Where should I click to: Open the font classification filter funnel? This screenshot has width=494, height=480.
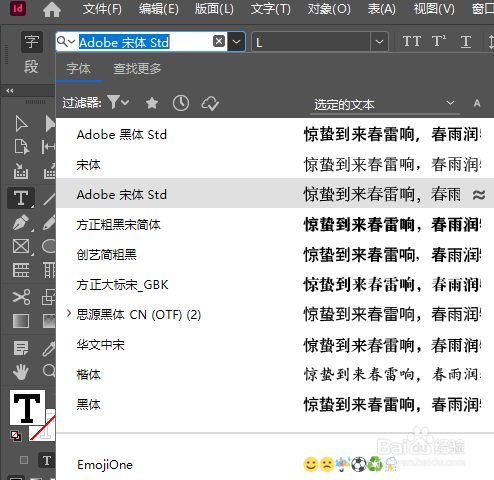coord(118,102)
